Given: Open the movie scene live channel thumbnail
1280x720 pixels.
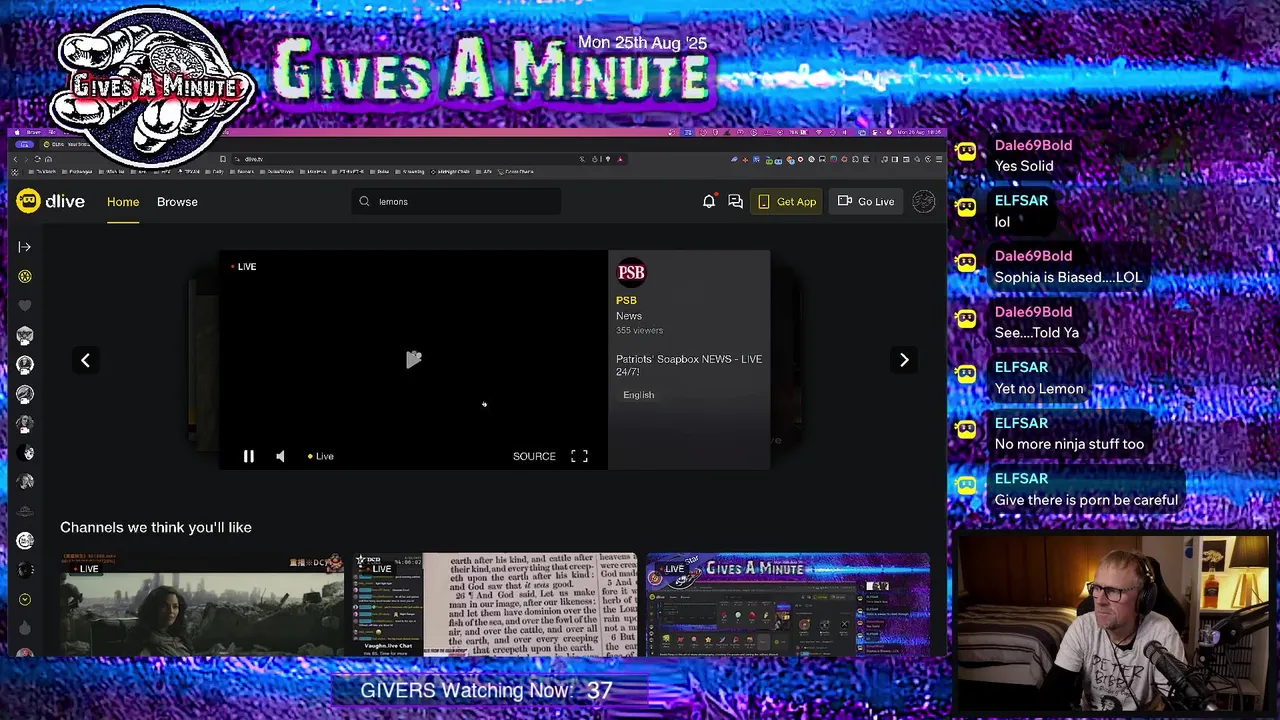Looking at the screenshot, I should 201,604.
